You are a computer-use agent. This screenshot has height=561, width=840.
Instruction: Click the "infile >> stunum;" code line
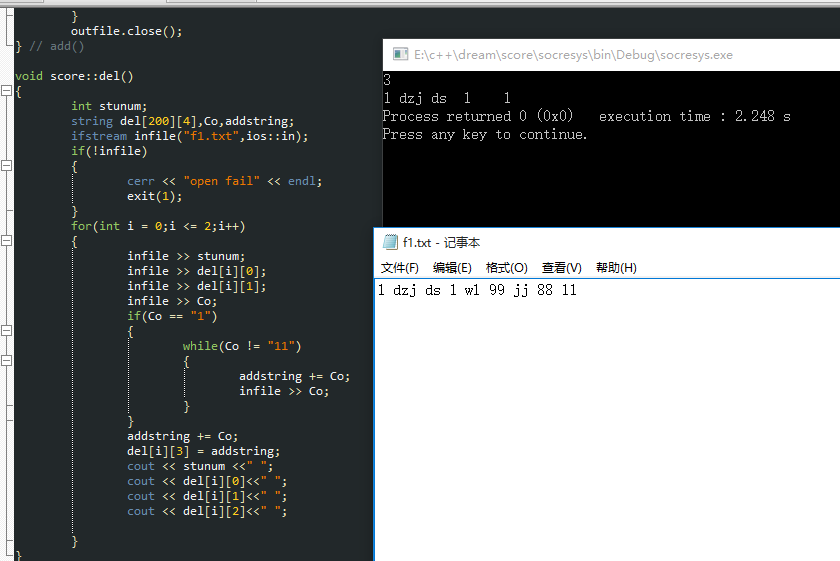pos(186,256)
